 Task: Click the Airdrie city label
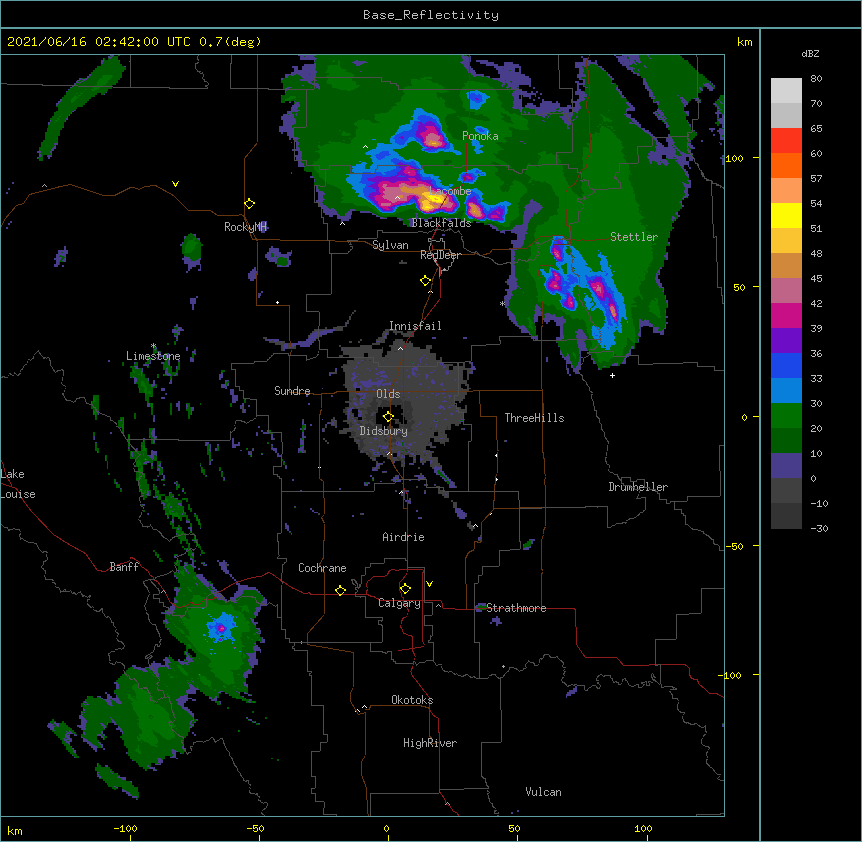point(403,537)
